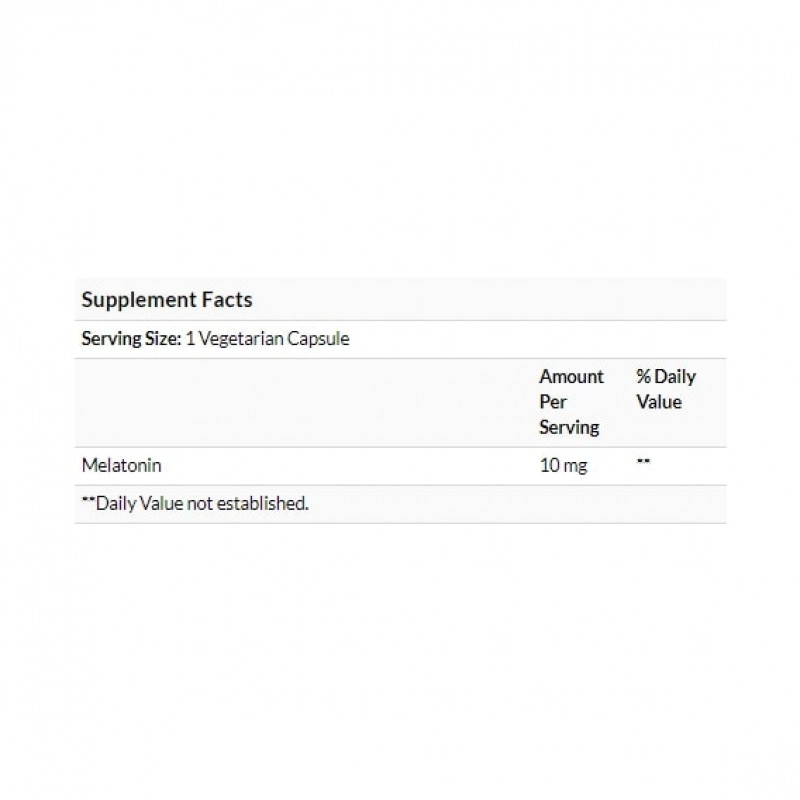This screenshot has height=800, width=800.
Task: Click the word "Per" in column header
Action: (552, 402)
